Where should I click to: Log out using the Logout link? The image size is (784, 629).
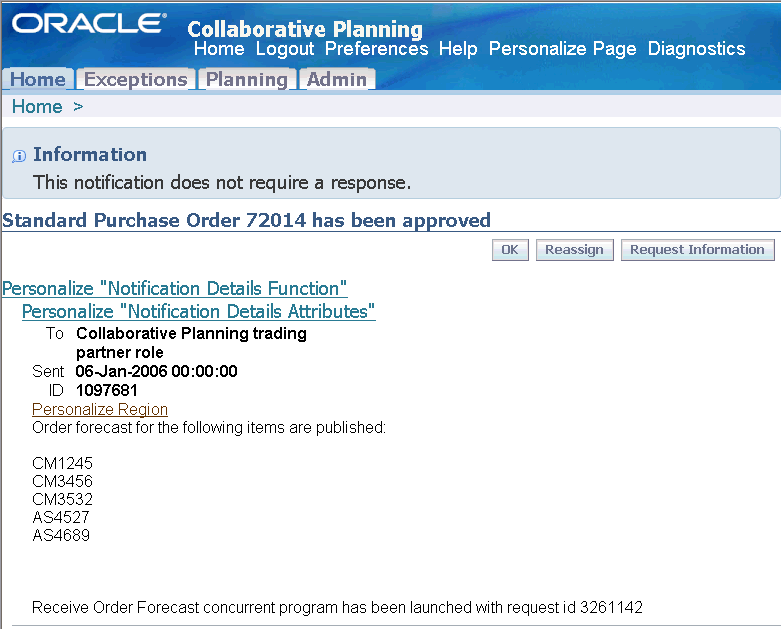click(x=285, y=49)
